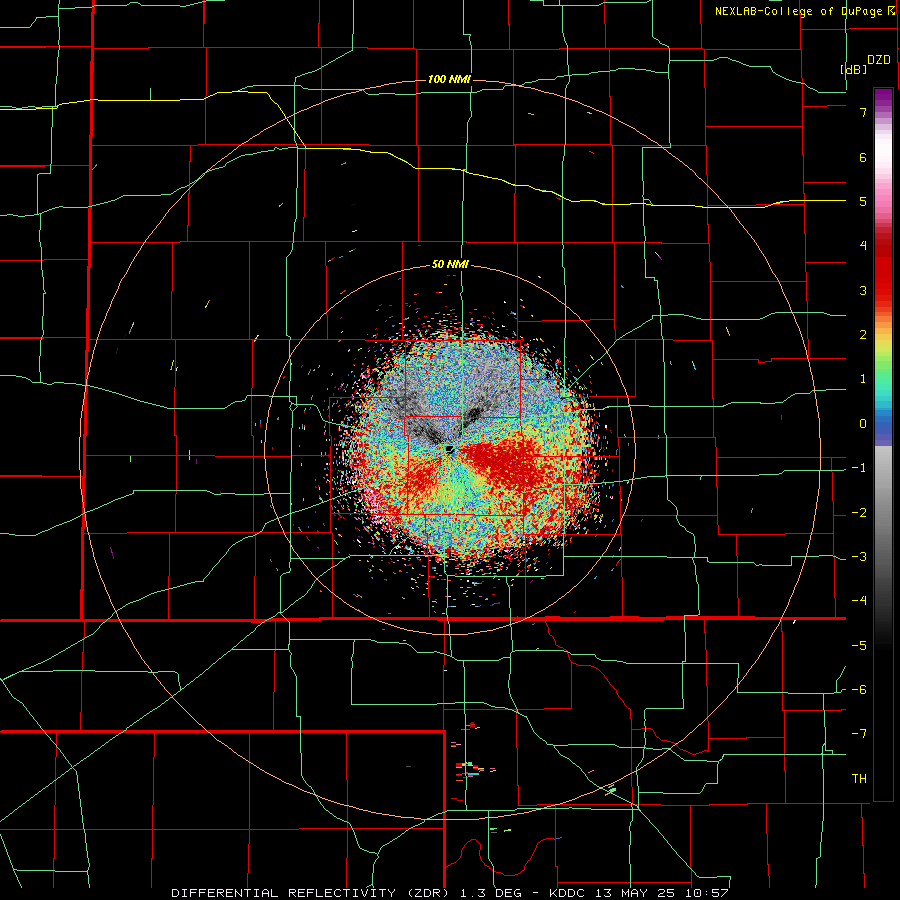Click the -3 value on color scale

[x=859, y=556]
